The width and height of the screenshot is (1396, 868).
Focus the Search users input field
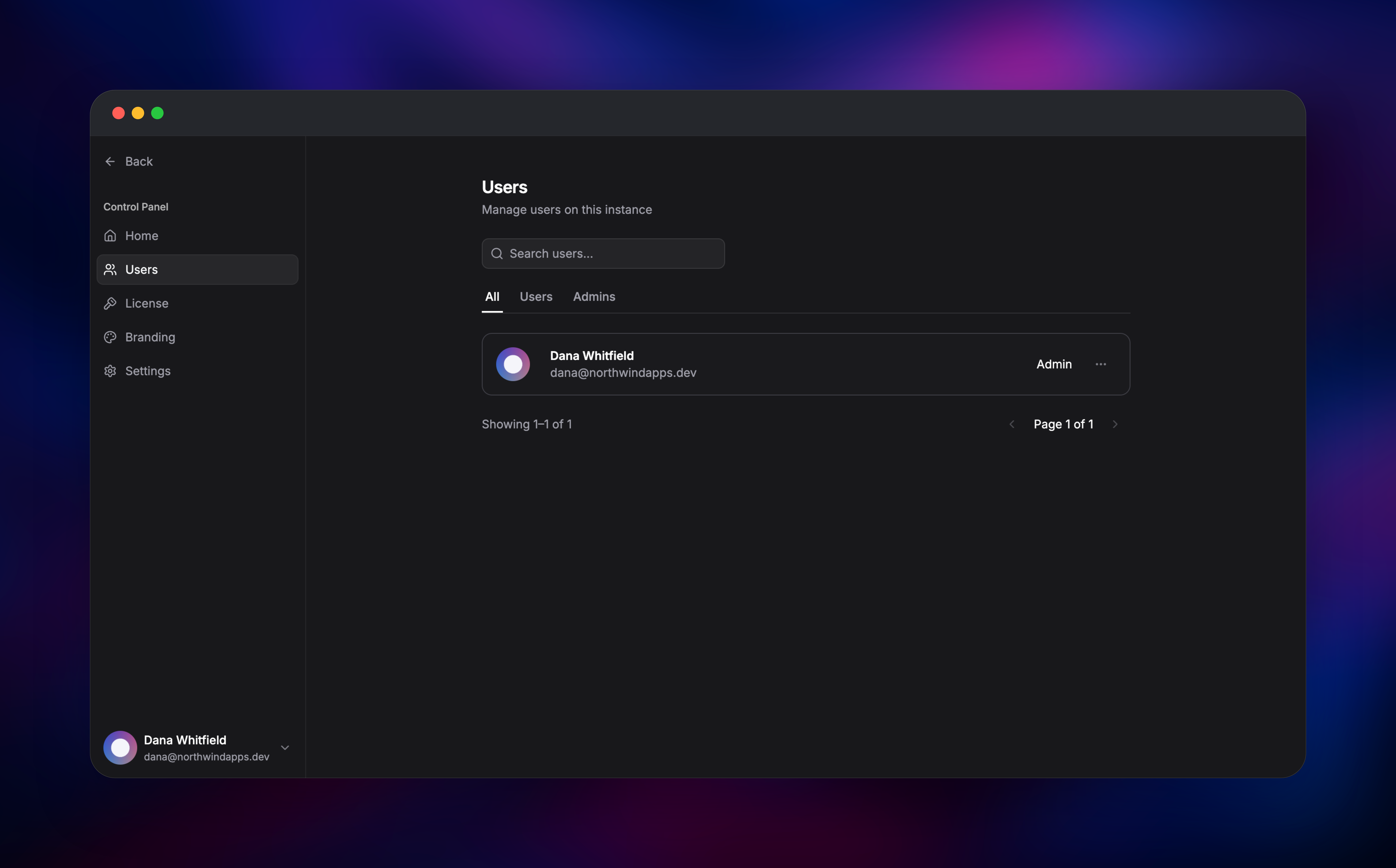(x=603, y=253)
